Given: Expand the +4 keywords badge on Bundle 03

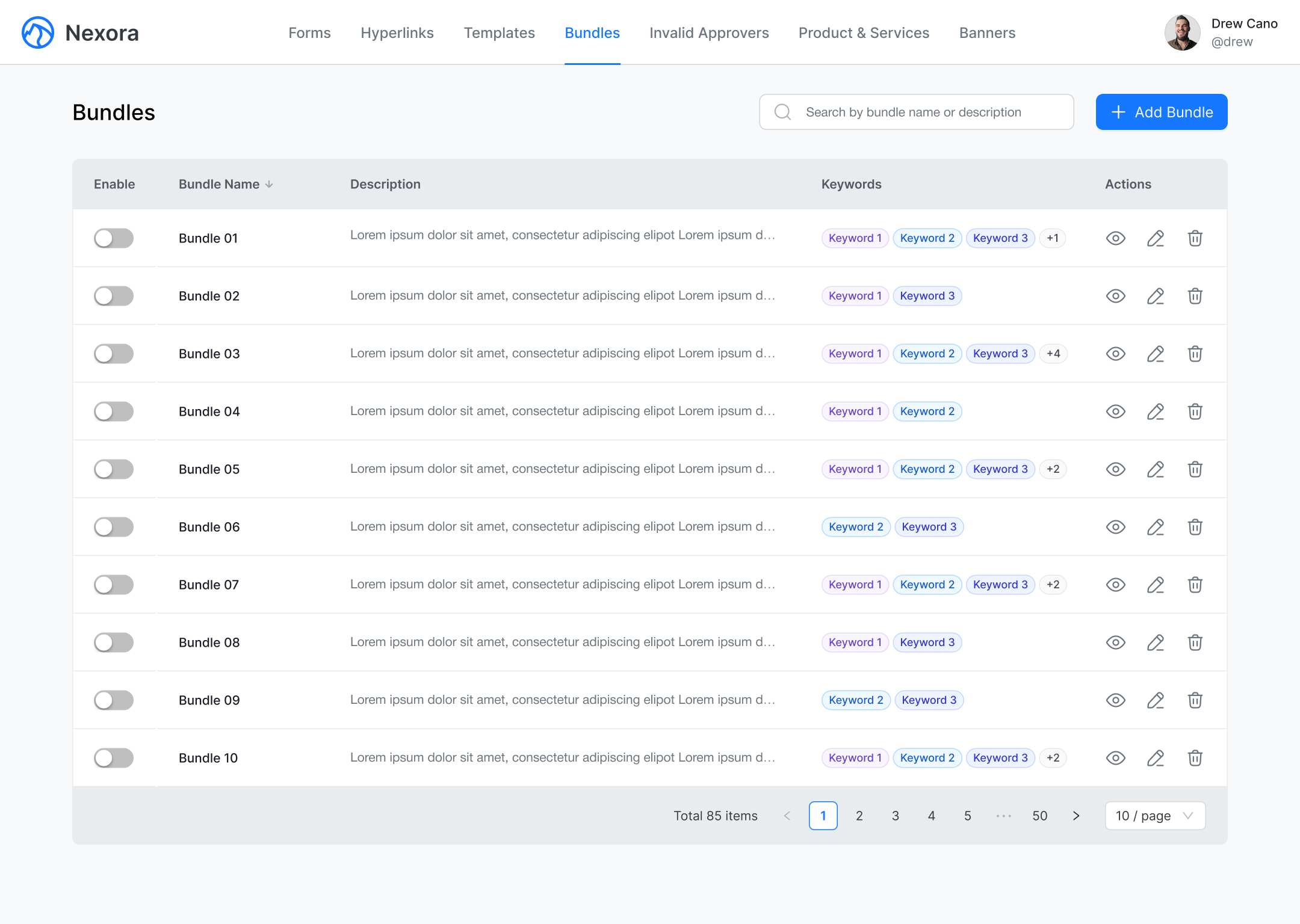Looking at the screenshot, I should click(x=1053, y=354).
